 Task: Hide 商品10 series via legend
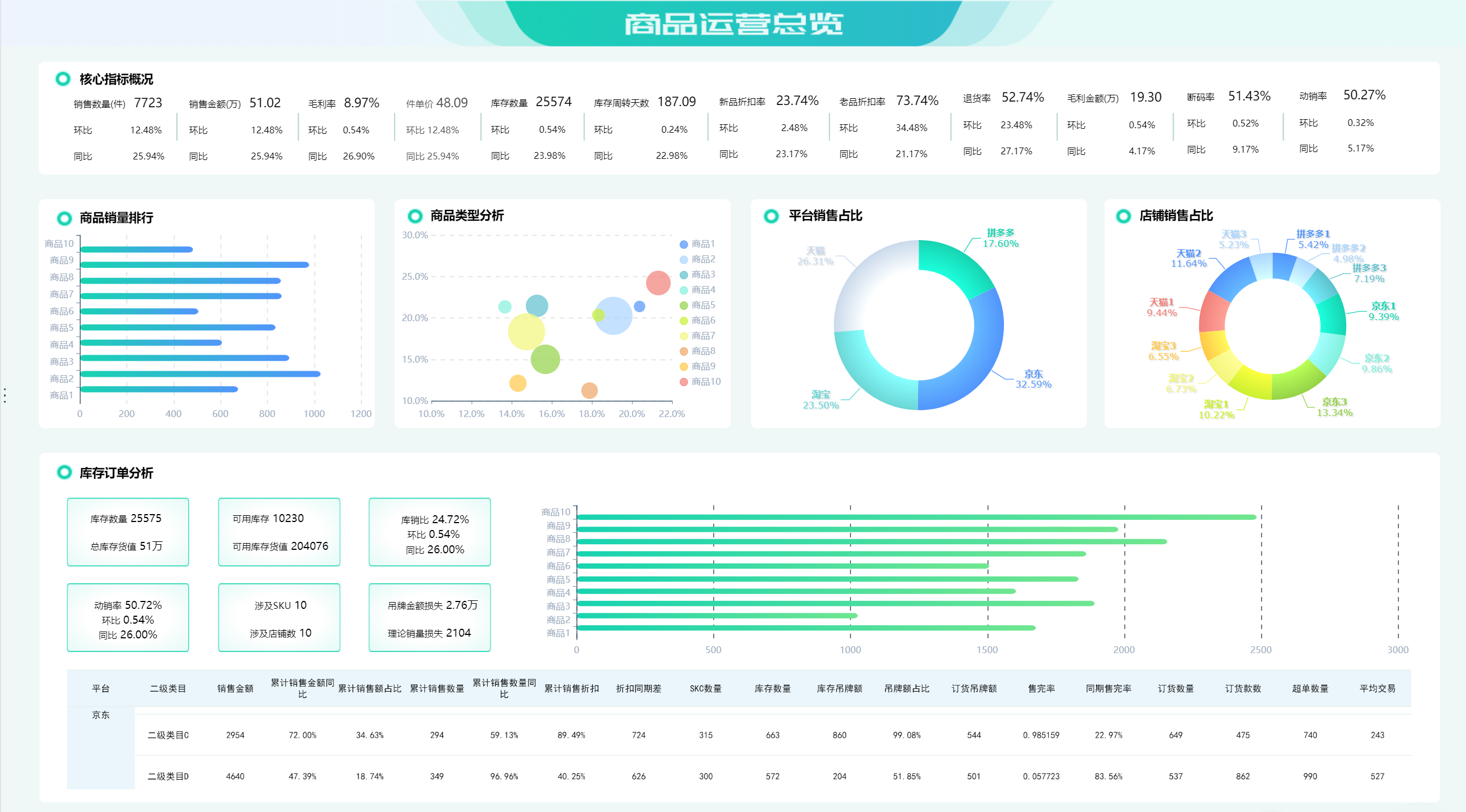pyautogui.click(x=700, y=381)
